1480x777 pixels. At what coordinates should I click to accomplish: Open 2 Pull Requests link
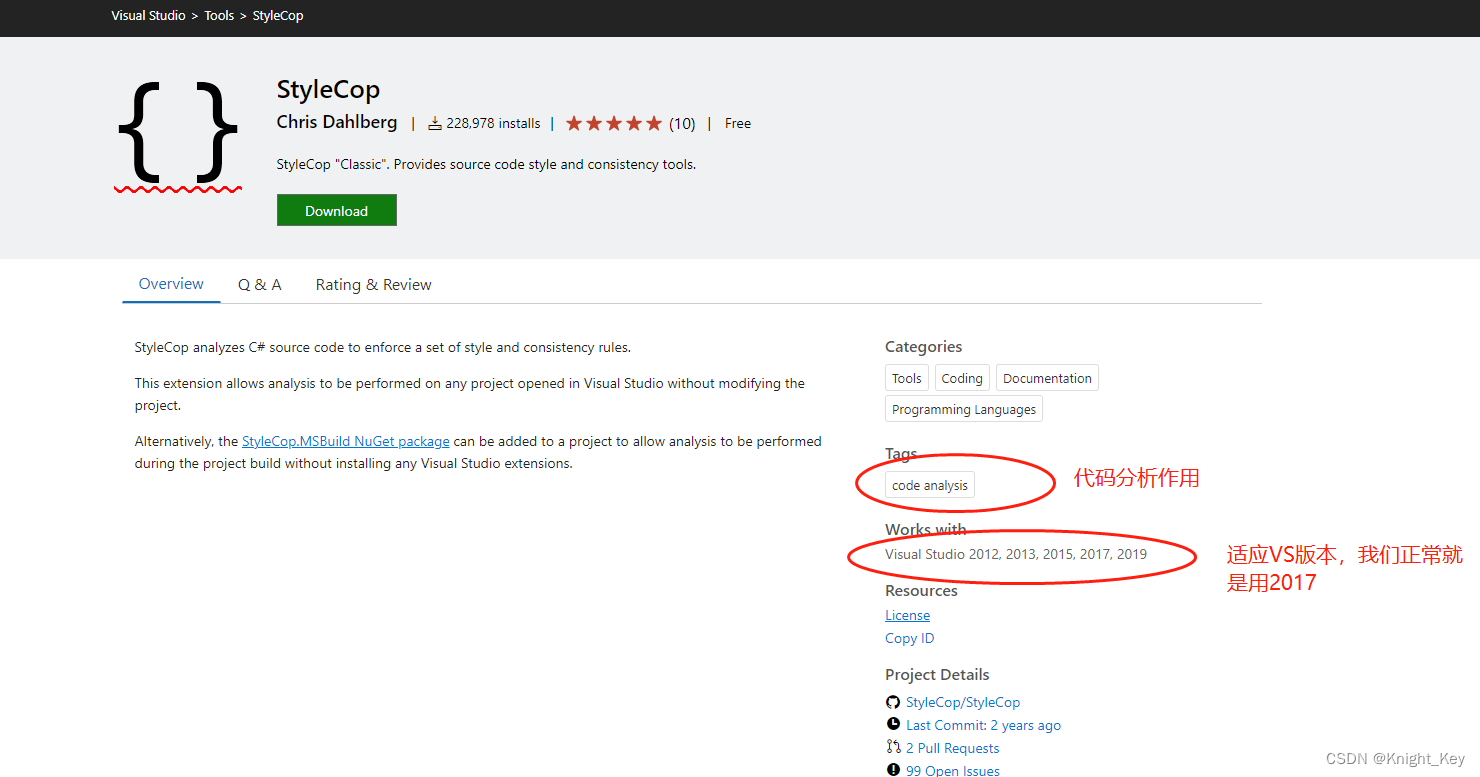click(x=952, y=748)
